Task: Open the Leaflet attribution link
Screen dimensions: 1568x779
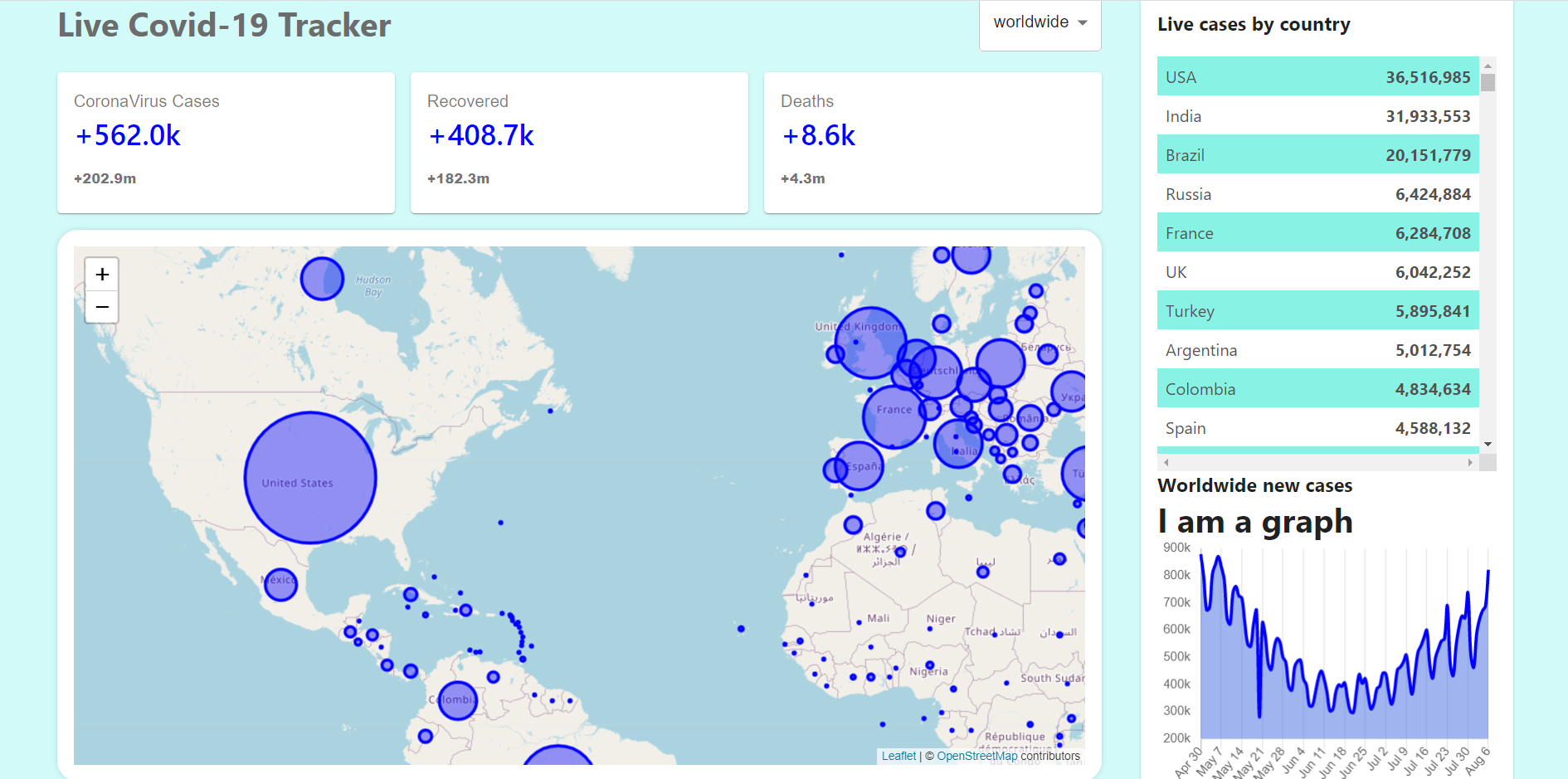Action: pos(898,756)
